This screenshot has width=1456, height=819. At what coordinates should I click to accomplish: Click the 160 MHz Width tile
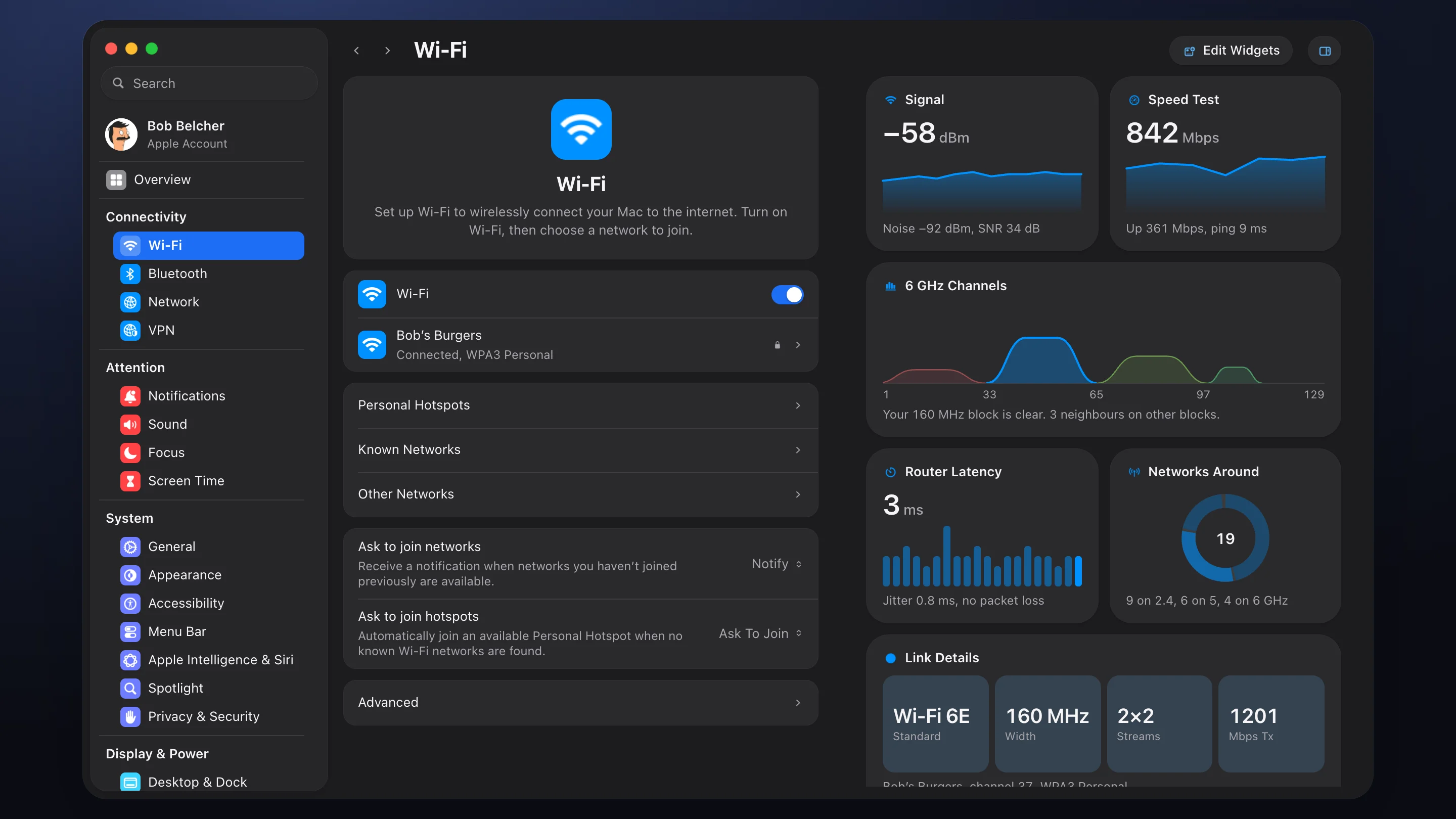point(1048,723)
